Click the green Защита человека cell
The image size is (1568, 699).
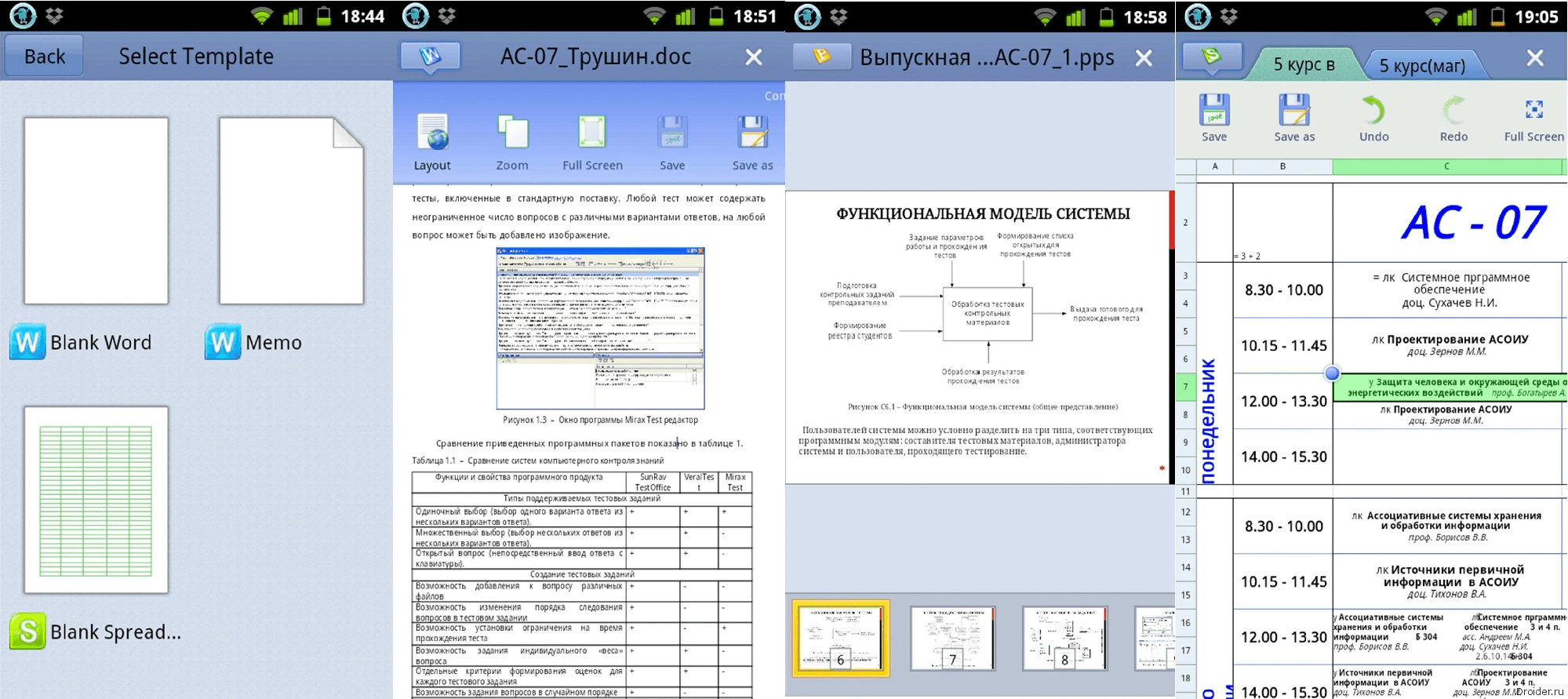[x=1450, y=388]
